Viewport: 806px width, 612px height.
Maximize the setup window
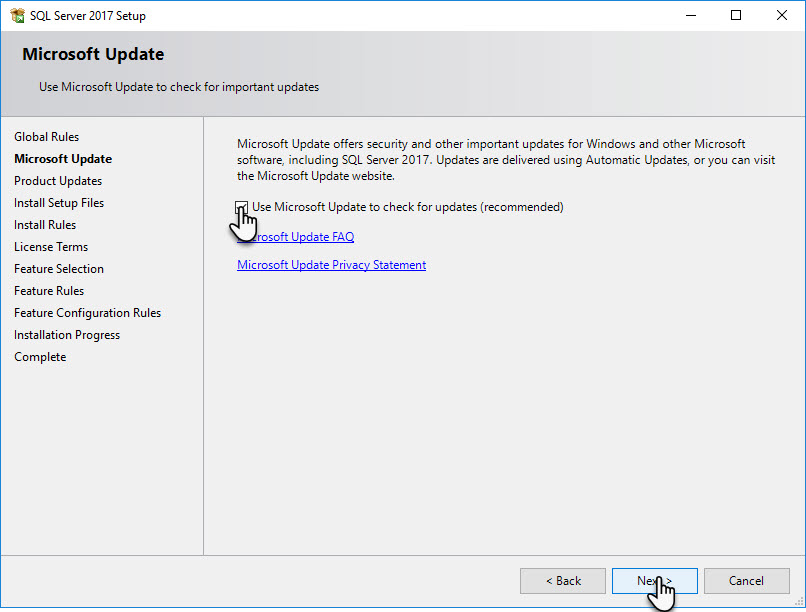click(736, 15)
